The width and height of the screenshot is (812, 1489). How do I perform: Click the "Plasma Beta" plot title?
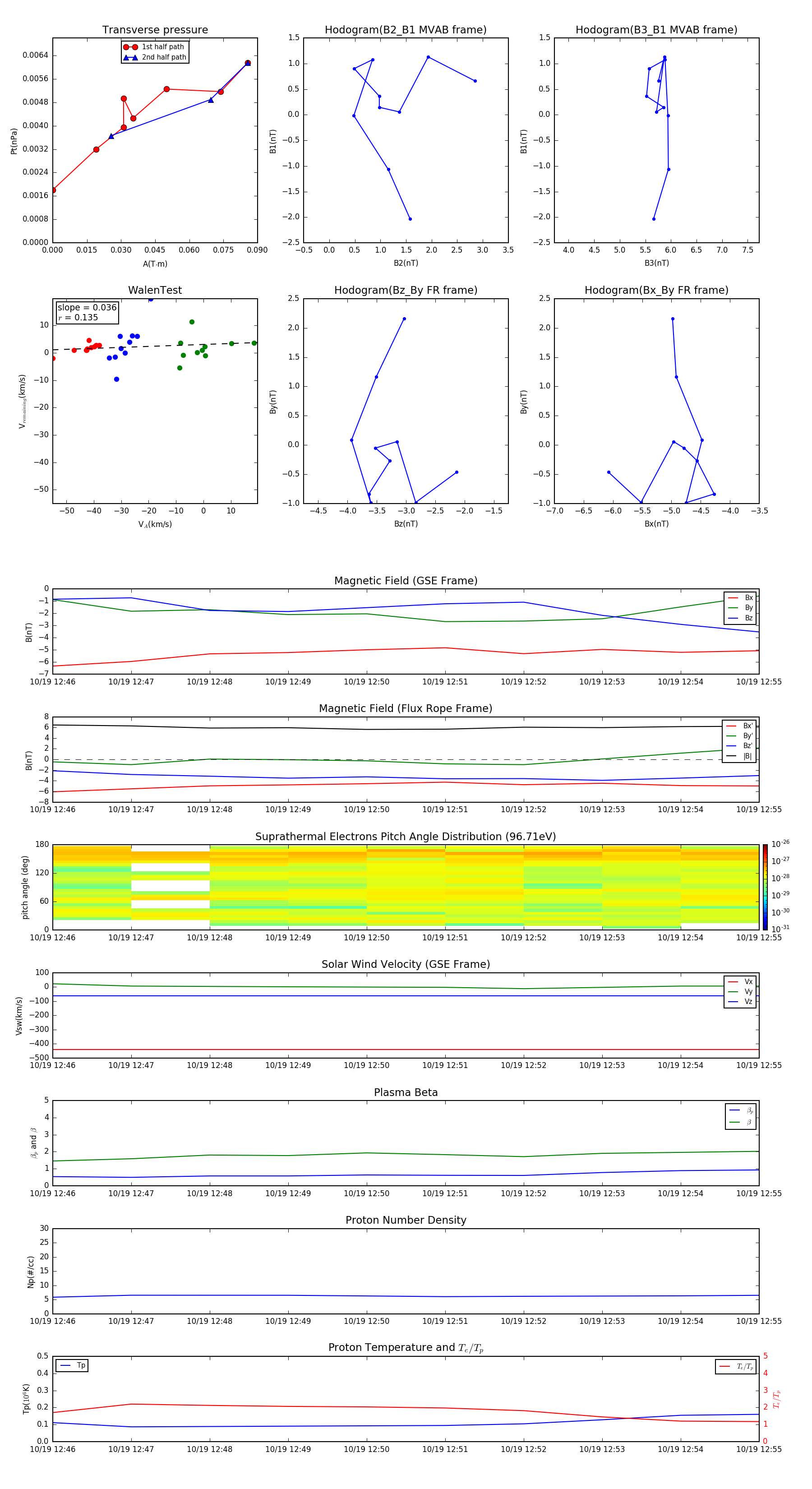click(406, 1093)
